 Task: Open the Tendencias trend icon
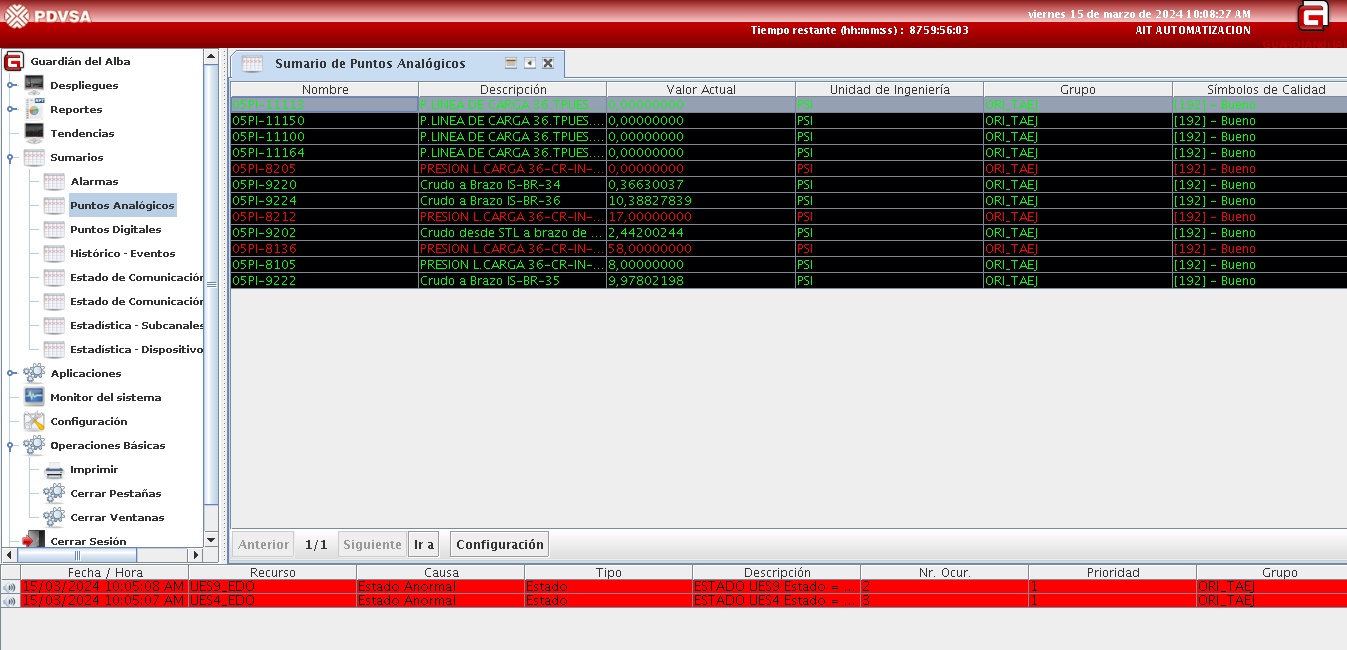pos(34,133)
